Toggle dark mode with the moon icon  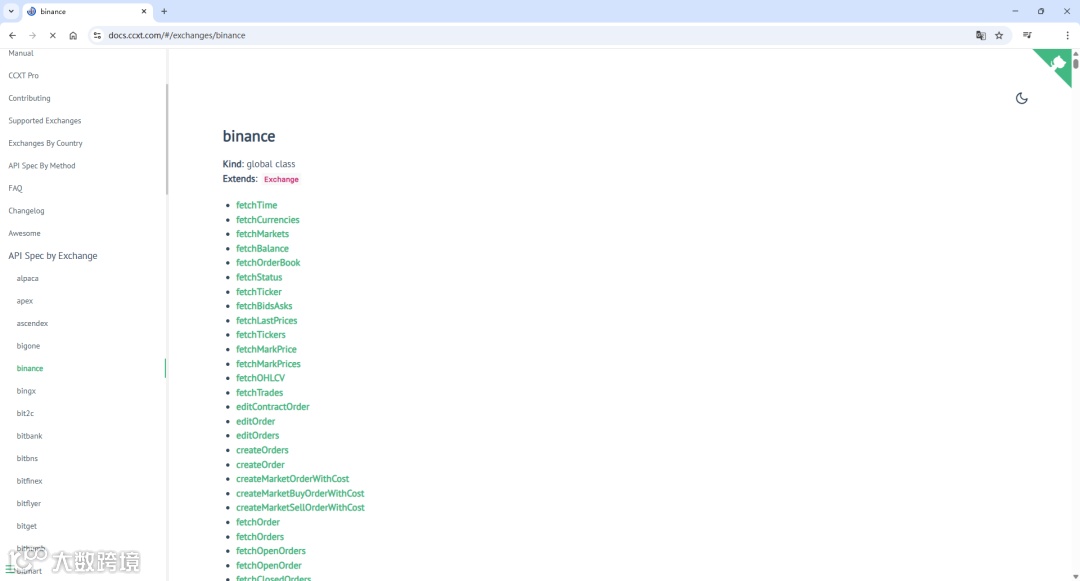1021,98
